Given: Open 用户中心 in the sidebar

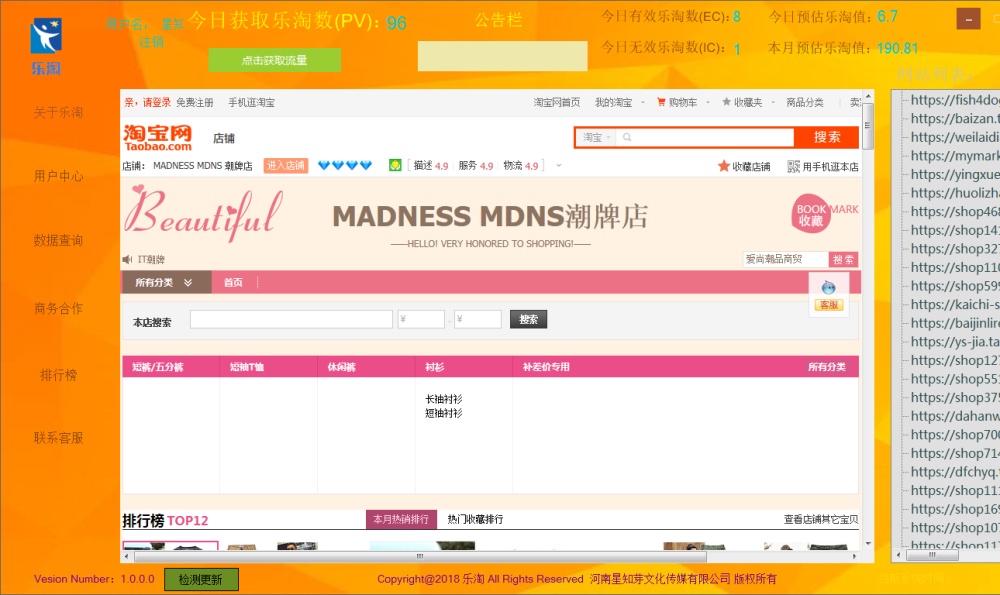Looking at the screenshot, I should (58, 176).
